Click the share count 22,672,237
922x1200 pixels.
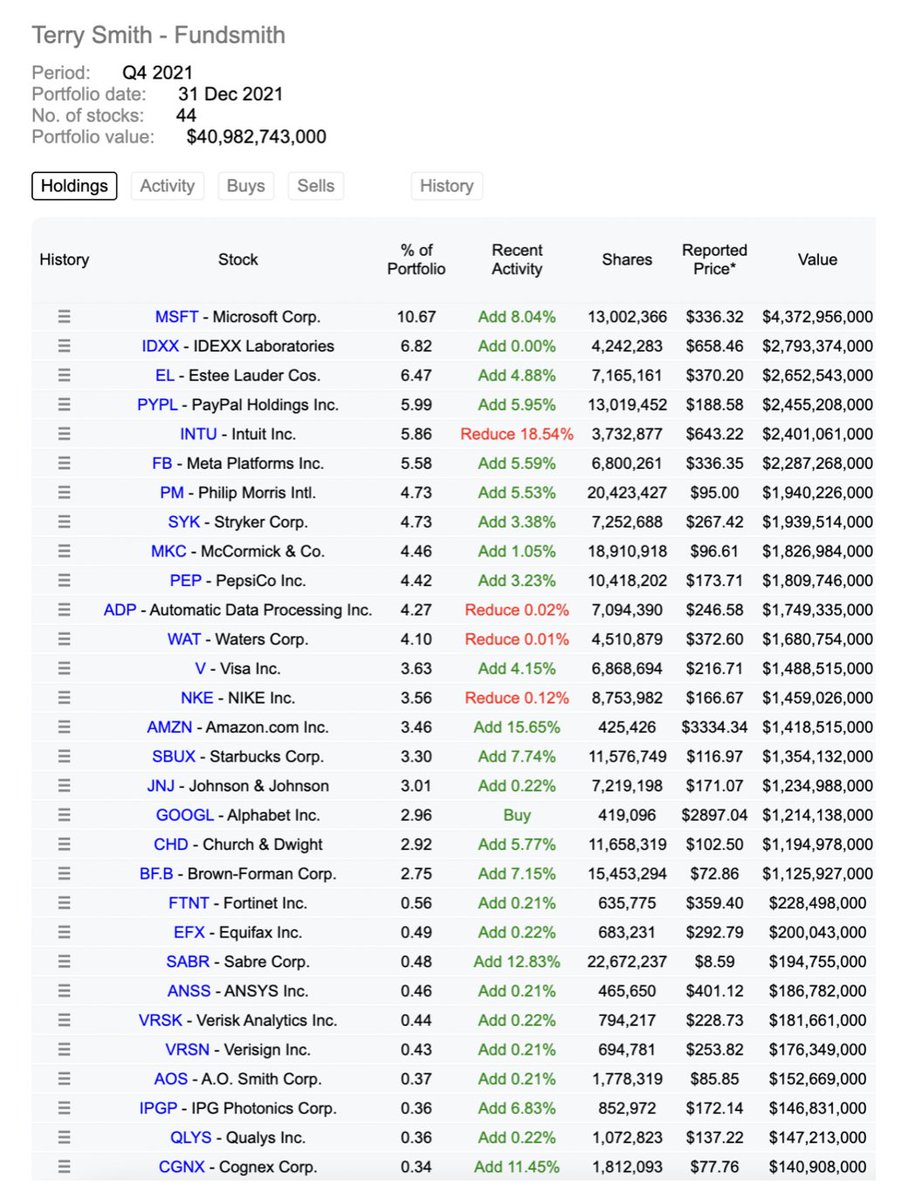[627, 962]
